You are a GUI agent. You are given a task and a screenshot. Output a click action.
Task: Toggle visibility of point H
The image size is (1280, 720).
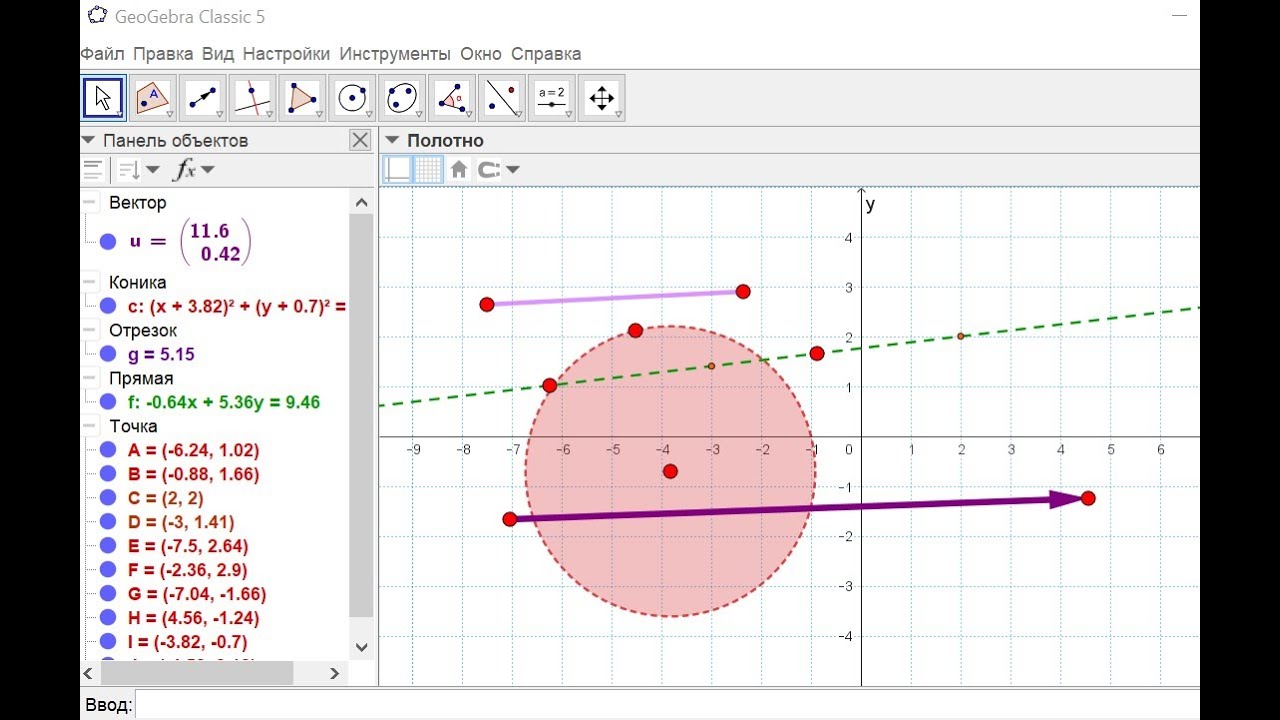[x=108, y=618]
